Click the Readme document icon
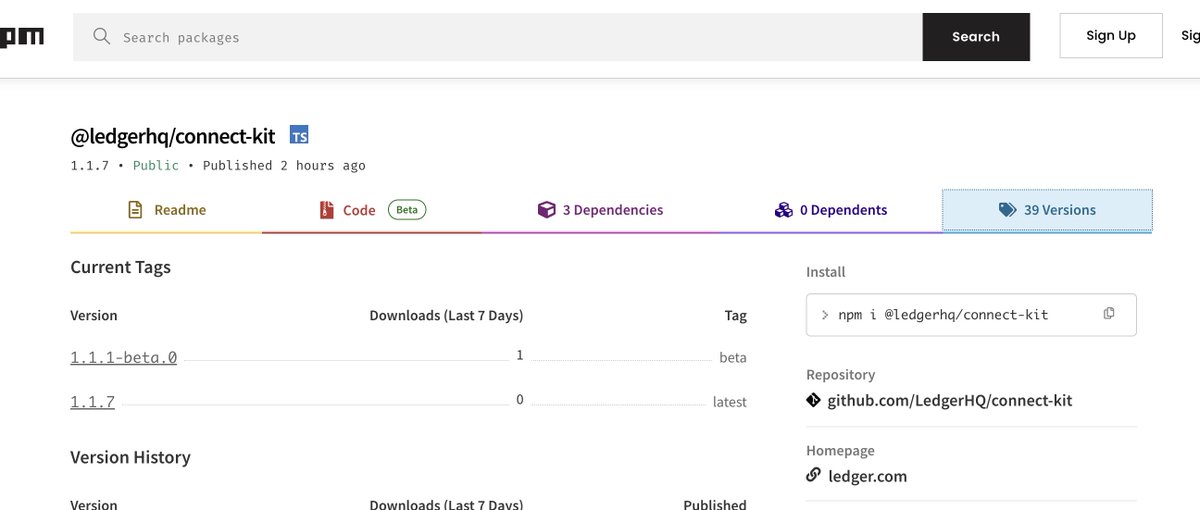 click(x=135, y=210)
